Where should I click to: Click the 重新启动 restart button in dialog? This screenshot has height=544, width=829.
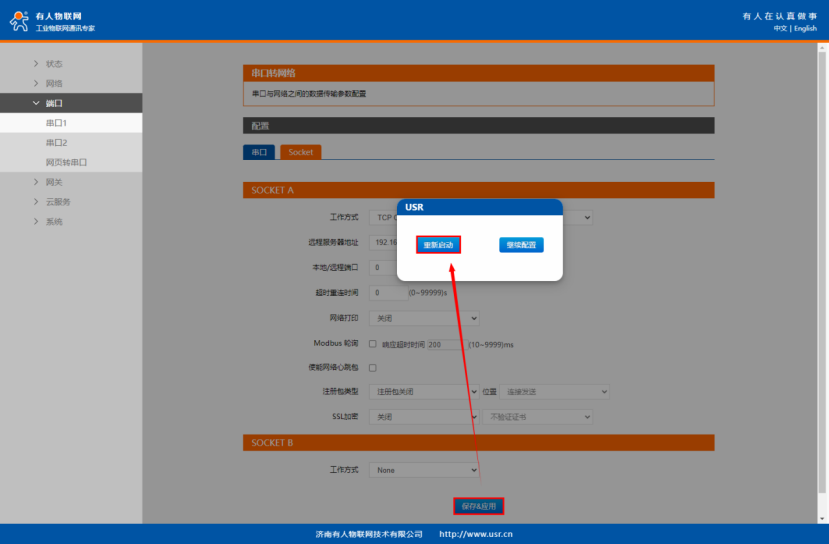438,245
